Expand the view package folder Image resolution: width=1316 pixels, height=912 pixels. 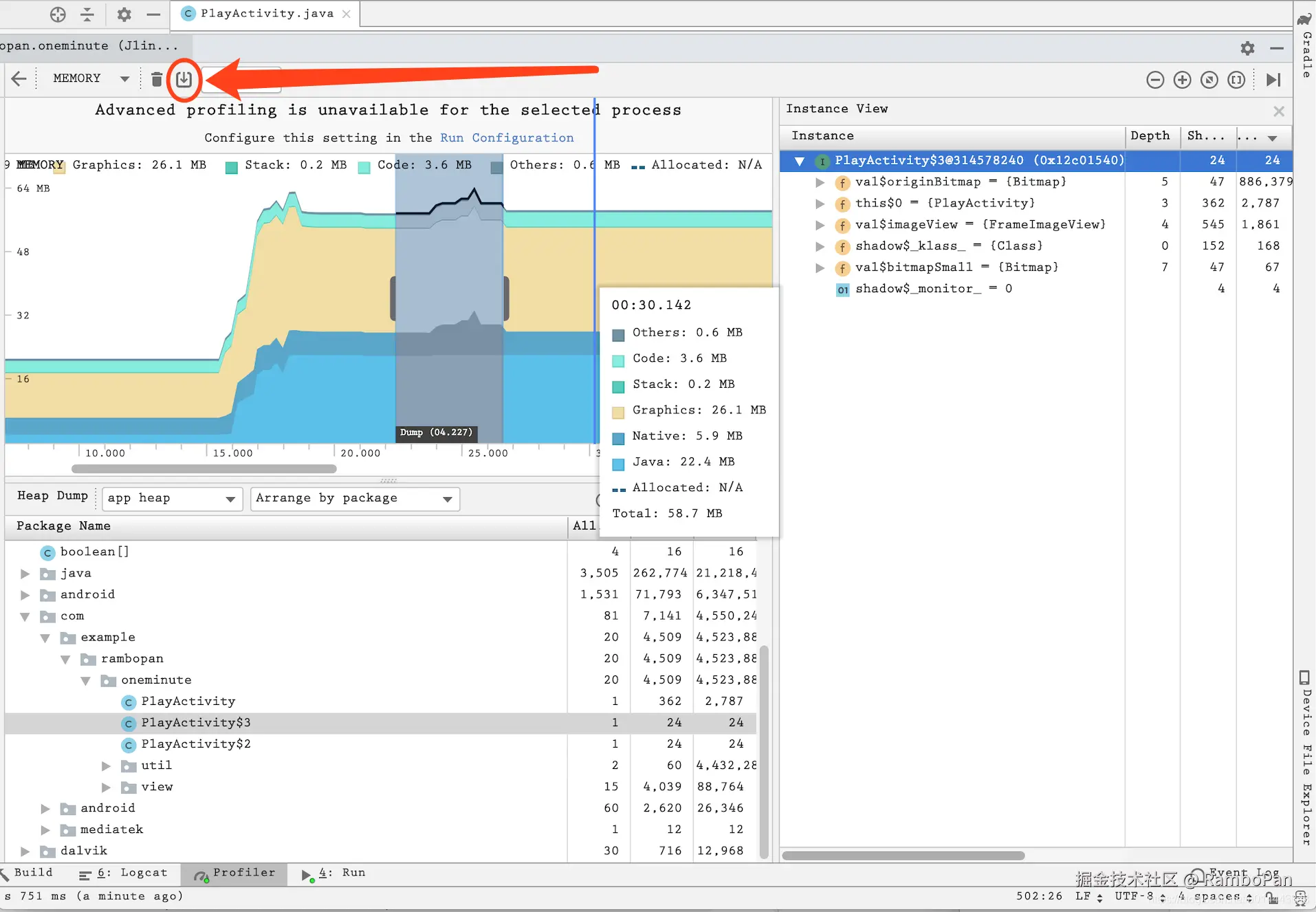click(x=106, y=787)
